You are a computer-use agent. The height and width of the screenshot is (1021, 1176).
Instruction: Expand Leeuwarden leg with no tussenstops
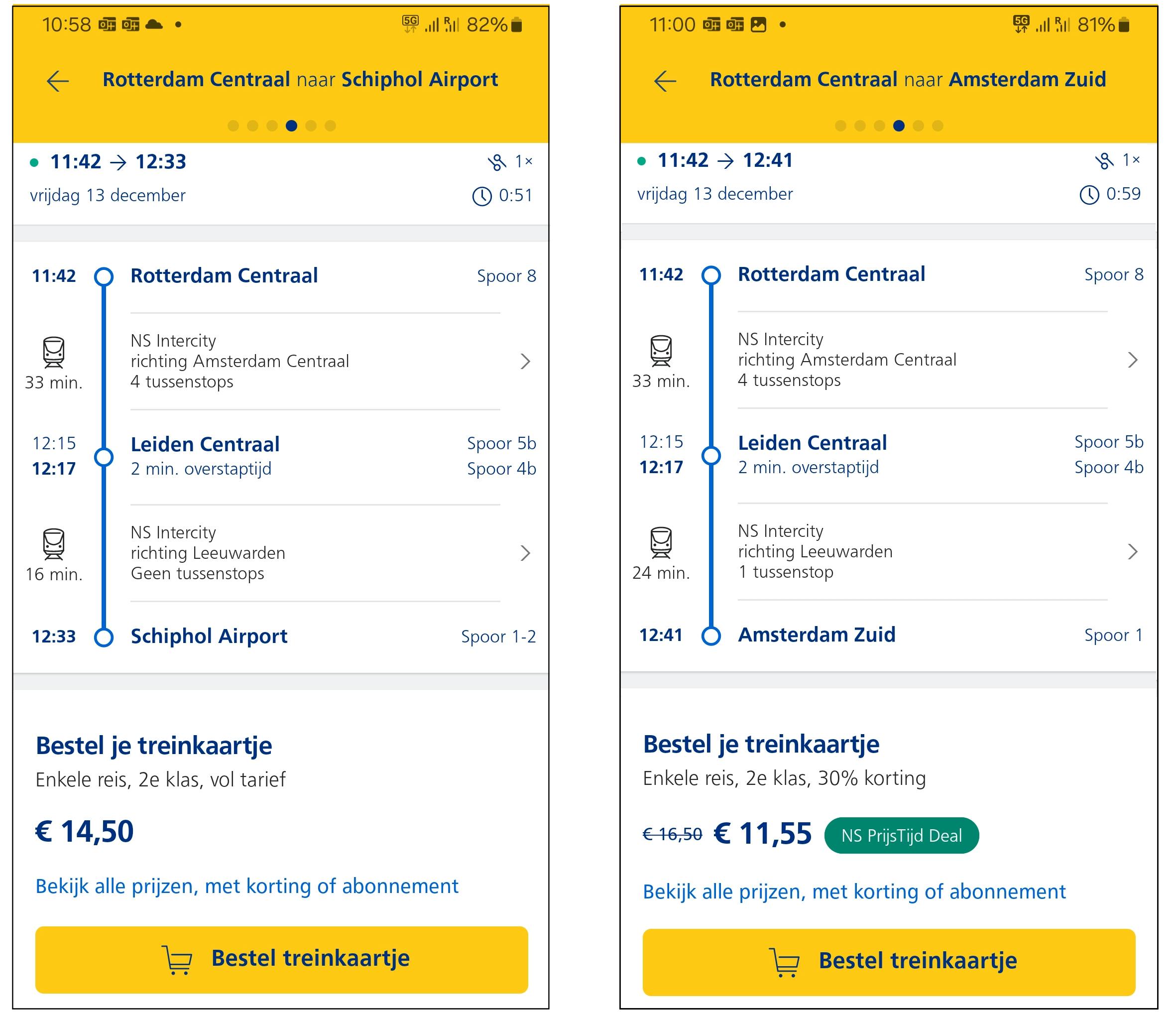pyautogui.click(x=525, y=553)
